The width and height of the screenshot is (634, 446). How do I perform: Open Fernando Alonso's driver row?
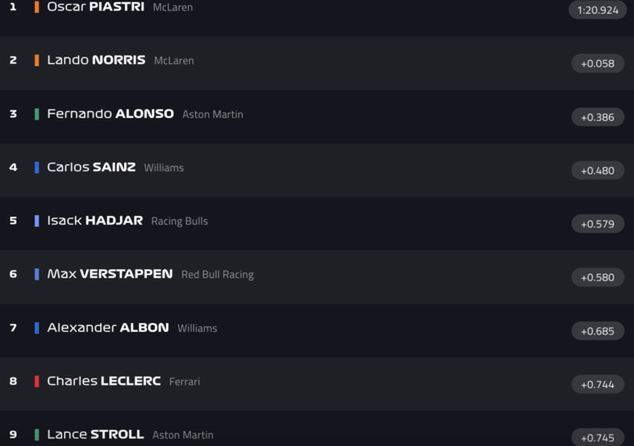[x=110, y=114]
